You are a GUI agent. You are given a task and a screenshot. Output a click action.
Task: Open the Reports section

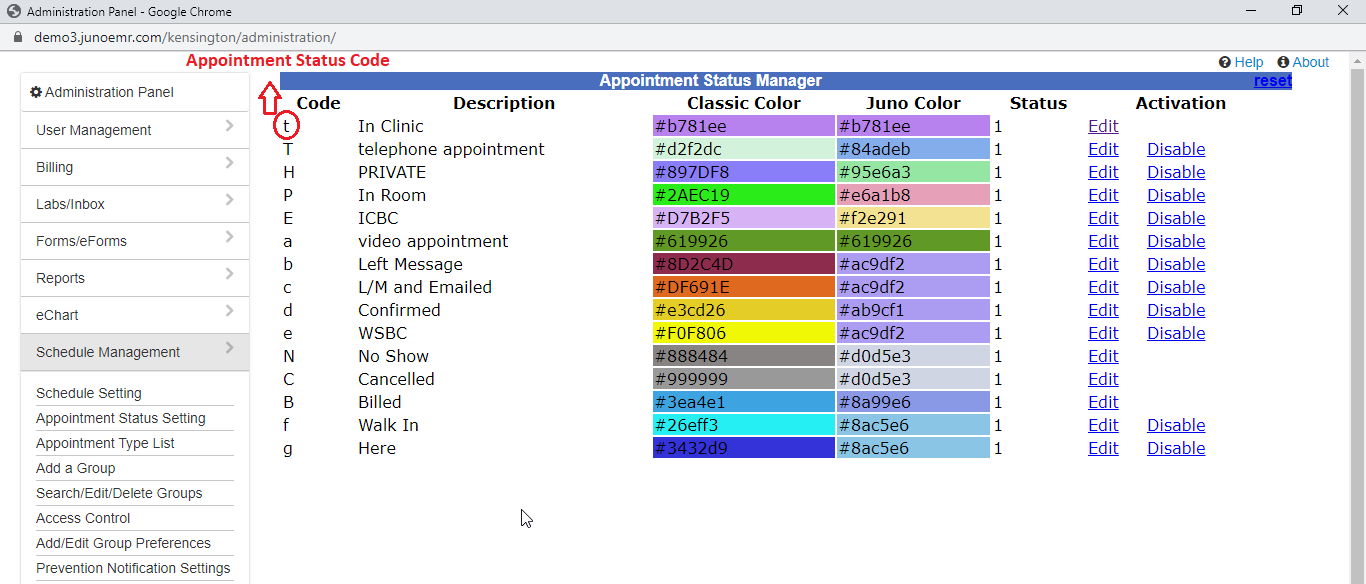[x=134, y=278]
